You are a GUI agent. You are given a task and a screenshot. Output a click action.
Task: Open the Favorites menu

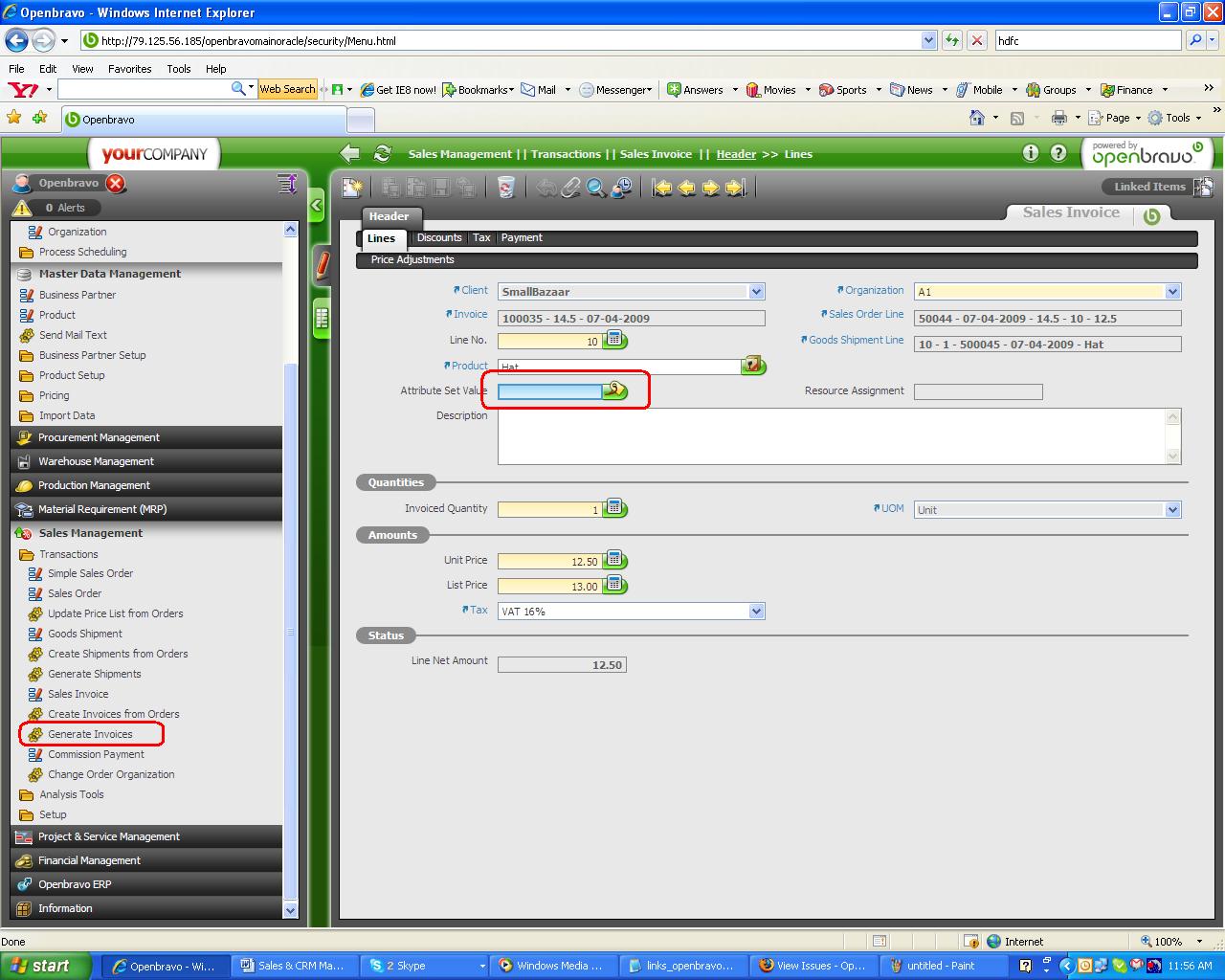tap(129, 69)
